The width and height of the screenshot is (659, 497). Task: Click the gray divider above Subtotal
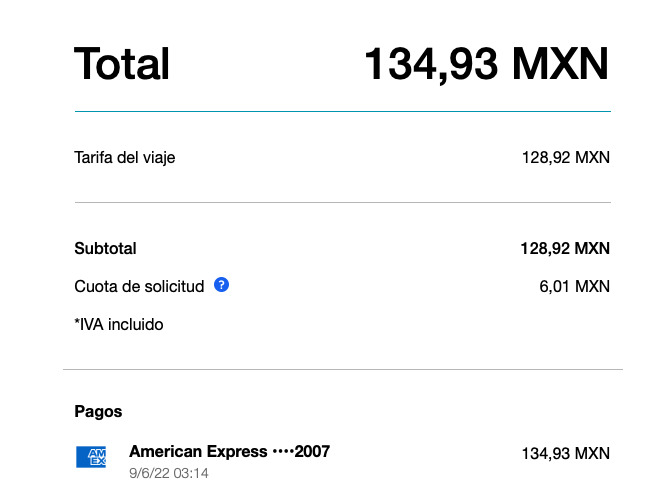pyautogui.click(x=343, y=202)
